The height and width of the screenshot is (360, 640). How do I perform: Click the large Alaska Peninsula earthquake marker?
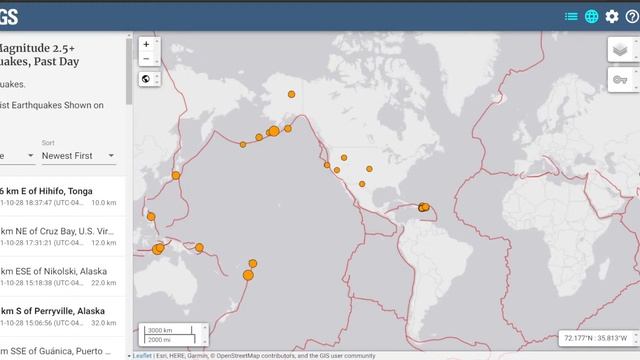tap(274, 131)
